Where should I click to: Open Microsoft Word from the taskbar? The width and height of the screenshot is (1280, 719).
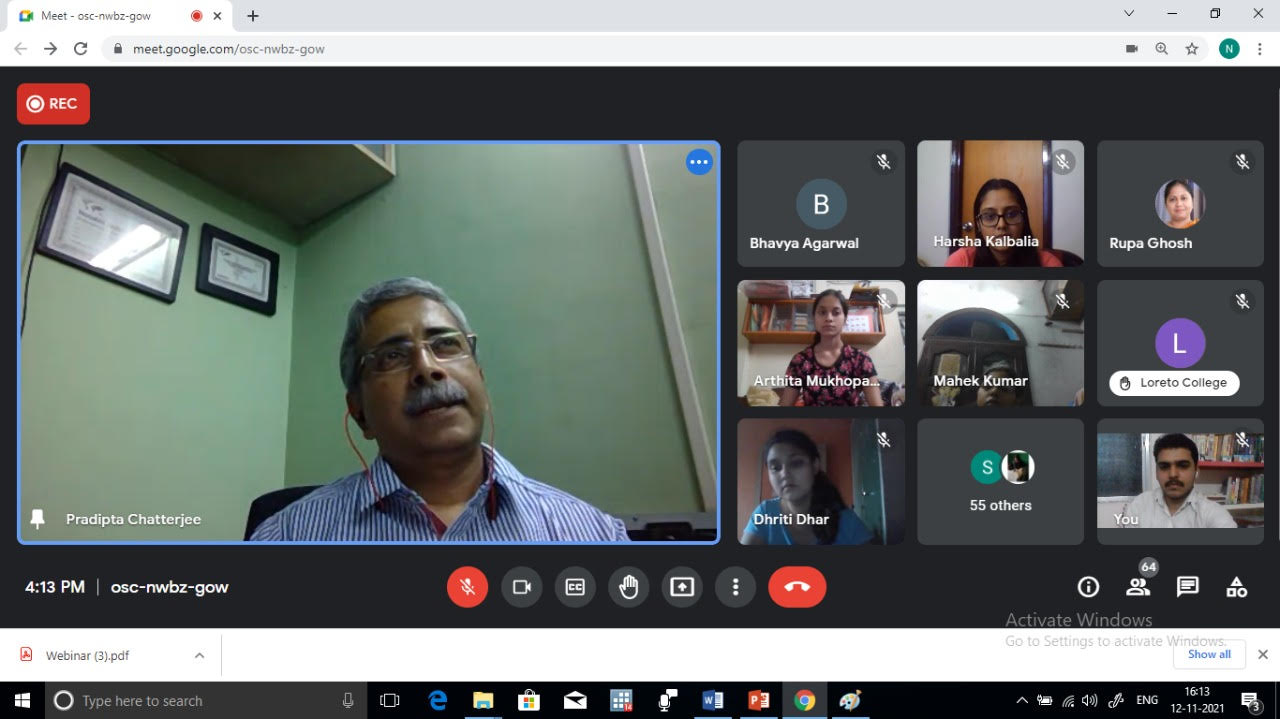[713, 700]
